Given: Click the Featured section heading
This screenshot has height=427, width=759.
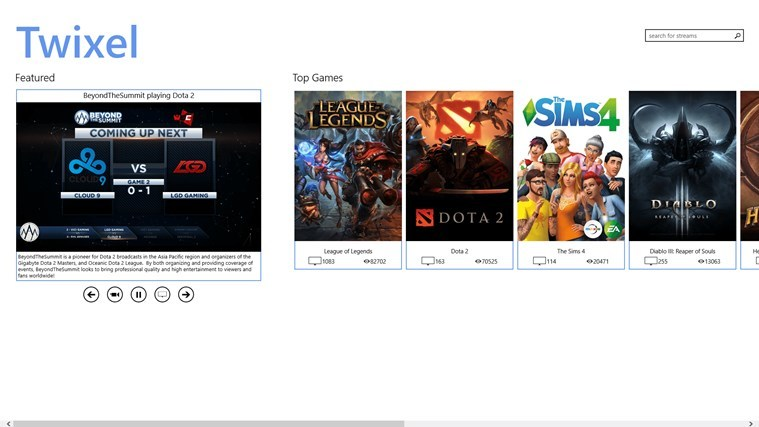Looking at the screenshot, I should (35, 77).
